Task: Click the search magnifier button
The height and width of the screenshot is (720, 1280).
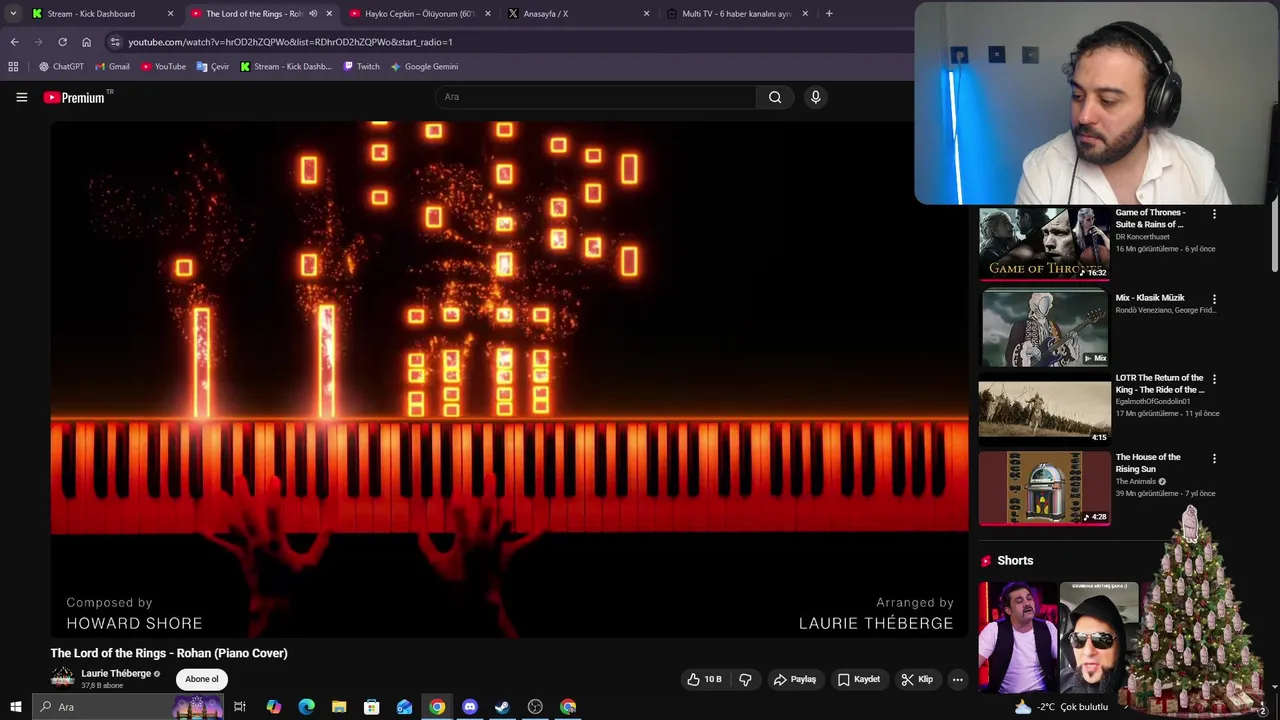Action: (775, 97)
